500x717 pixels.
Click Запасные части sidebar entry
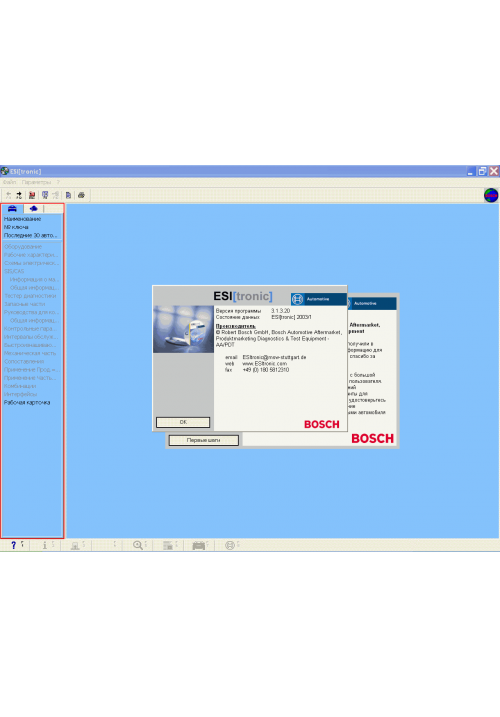coord(25,304)
